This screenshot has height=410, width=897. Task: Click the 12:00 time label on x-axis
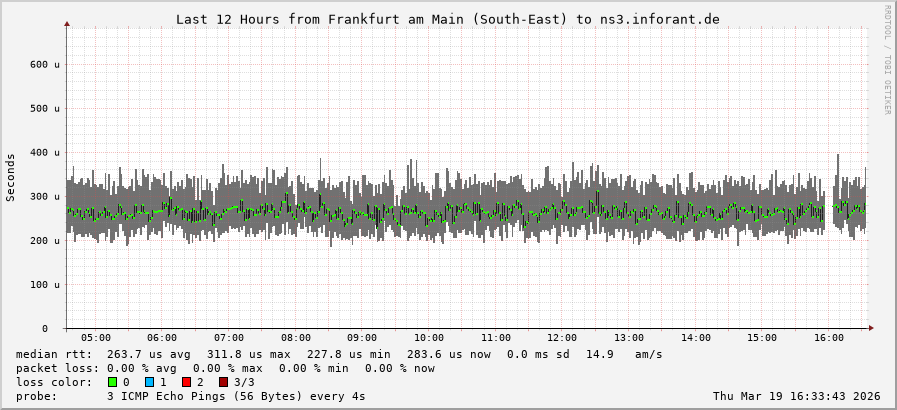tap(562, 338)
